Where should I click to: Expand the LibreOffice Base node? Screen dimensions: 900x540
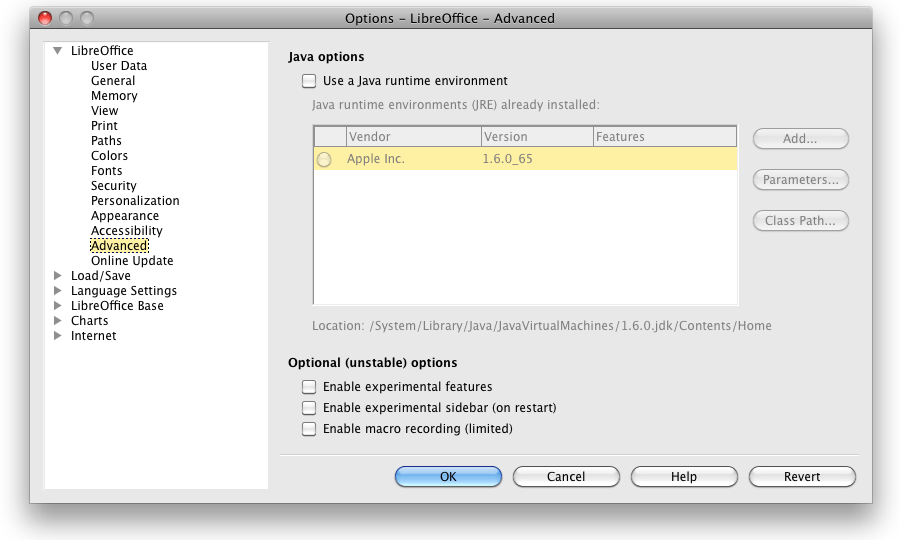(57, 305)
